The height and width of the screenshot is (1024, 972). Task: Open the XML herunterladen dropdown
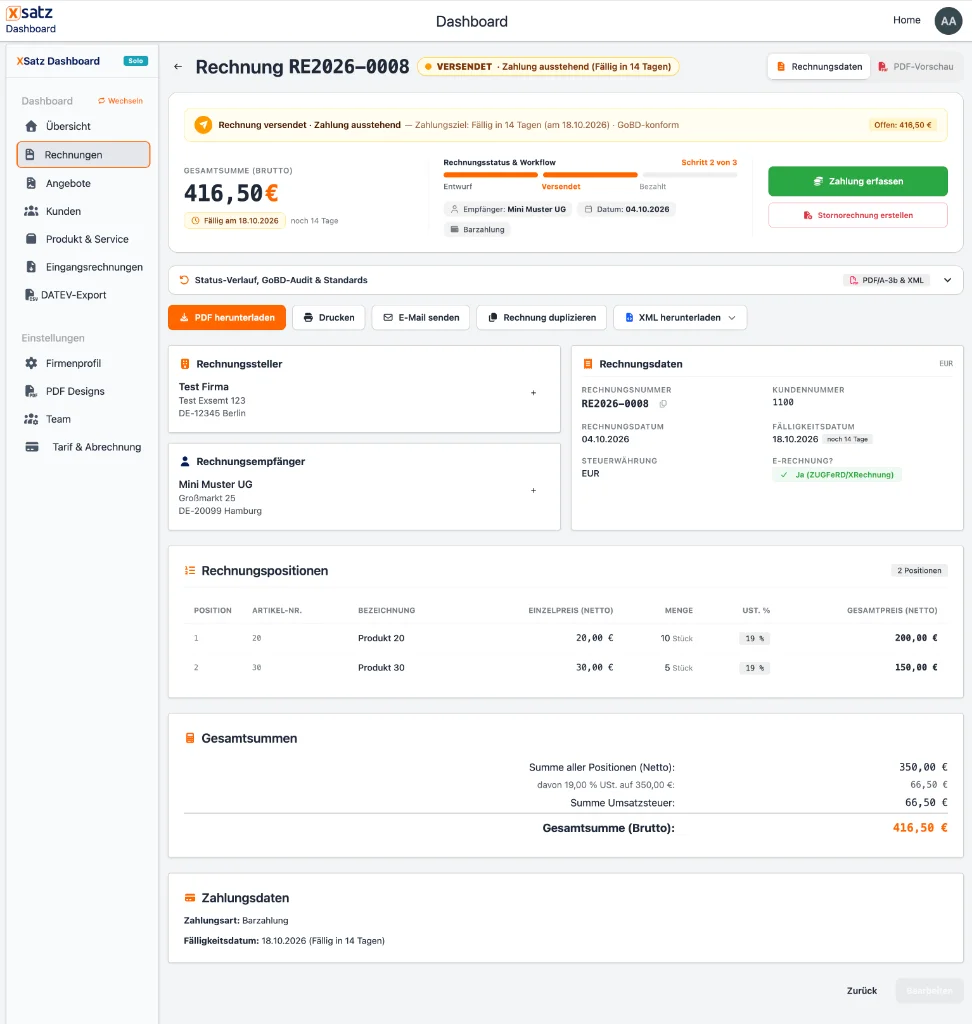pos(680,317)
